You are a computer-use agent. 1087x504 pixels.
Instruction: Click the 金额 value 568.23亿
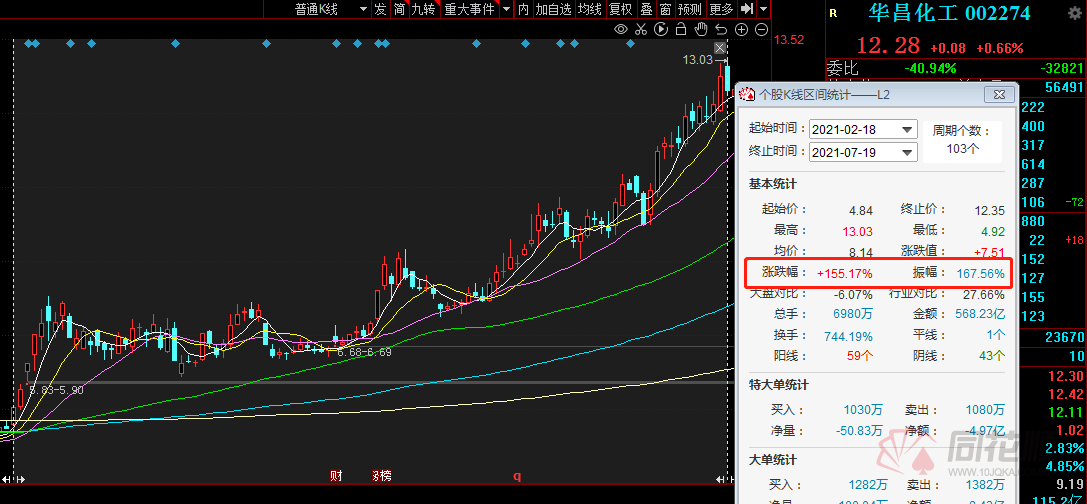[x=979, y=313]
